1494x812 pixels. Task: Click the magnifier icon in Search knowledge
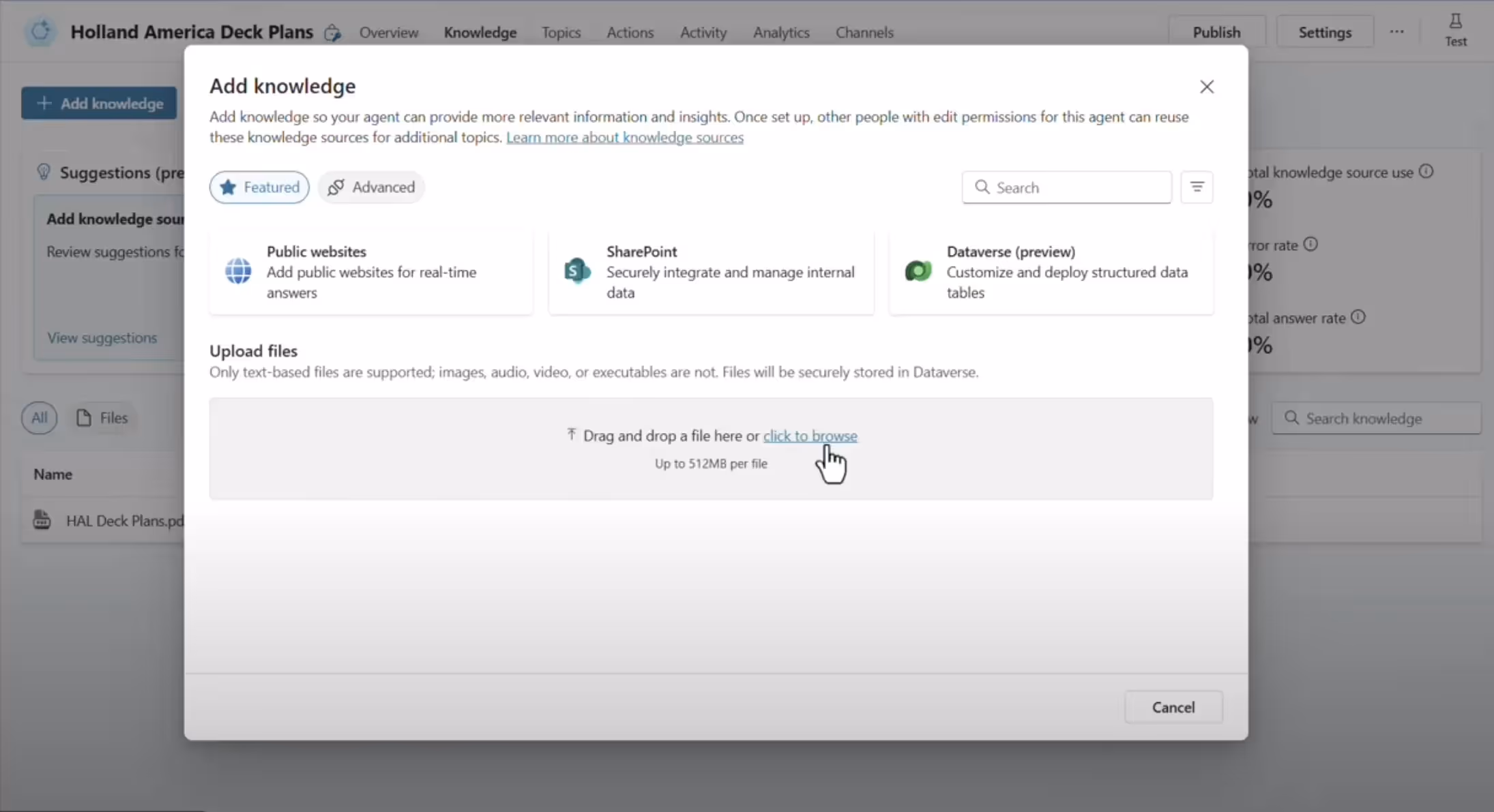tap(1291, 417)
